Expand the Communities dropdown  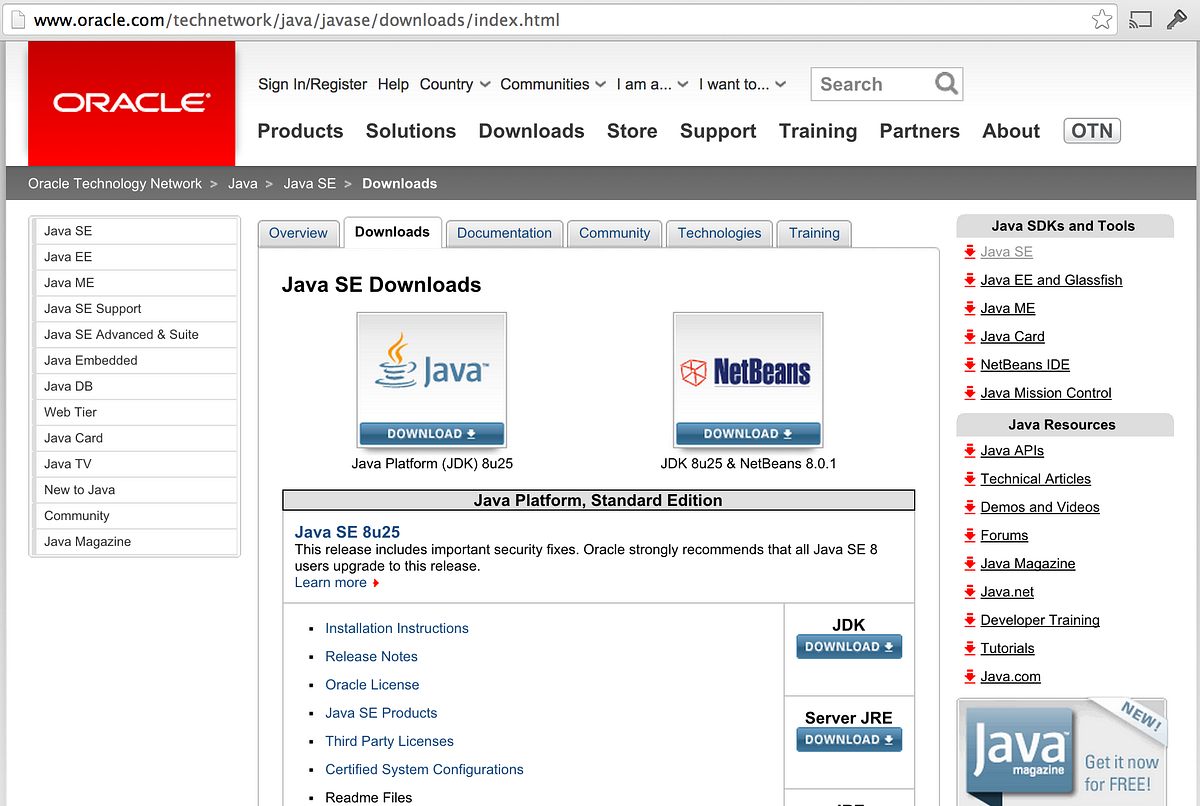point(553,84)
